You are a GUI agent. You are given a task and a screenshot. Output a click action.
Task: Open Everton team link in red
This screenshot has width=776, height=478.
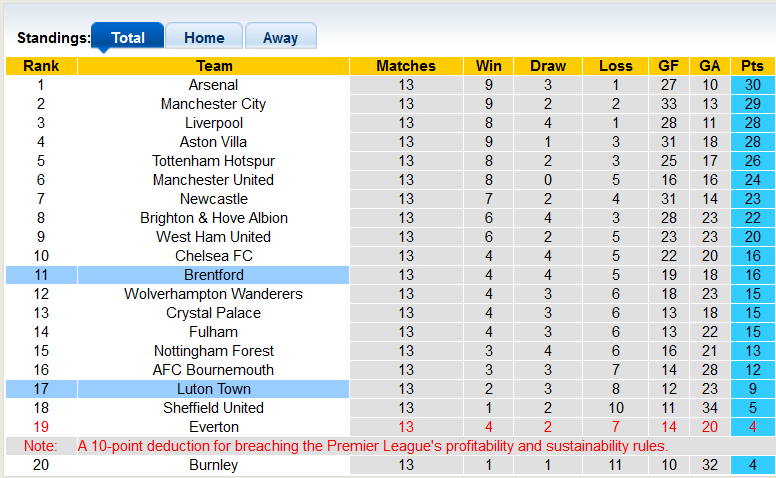coord(213,427)
